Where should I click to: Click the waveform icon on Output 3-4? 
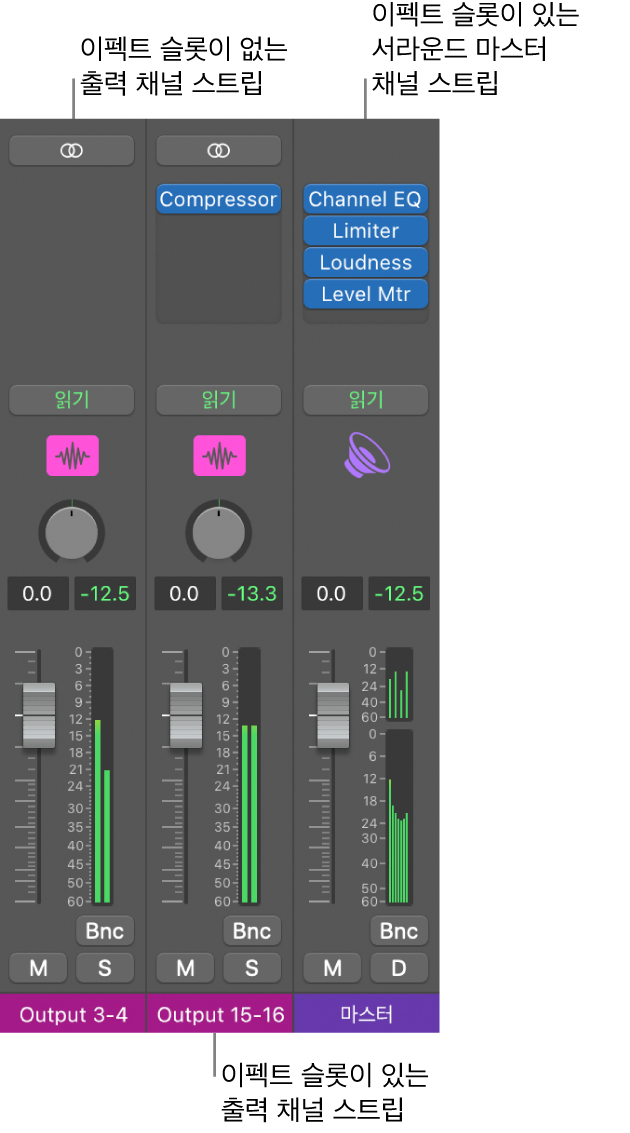(72, 455)
